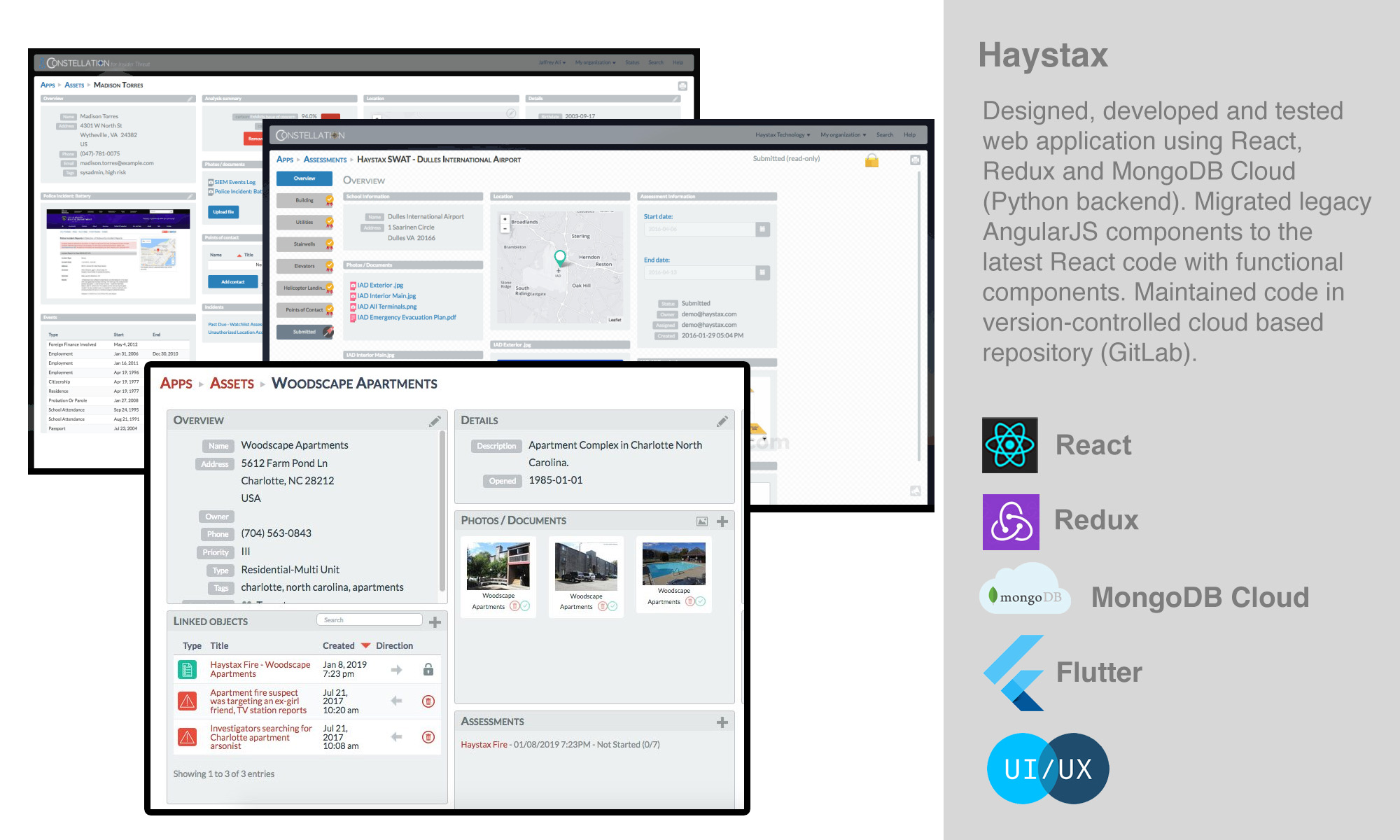Delete pool photo of Woodscape Apartments
Image resolution: width=1400 pixels, height=840 pixels.
690,601
